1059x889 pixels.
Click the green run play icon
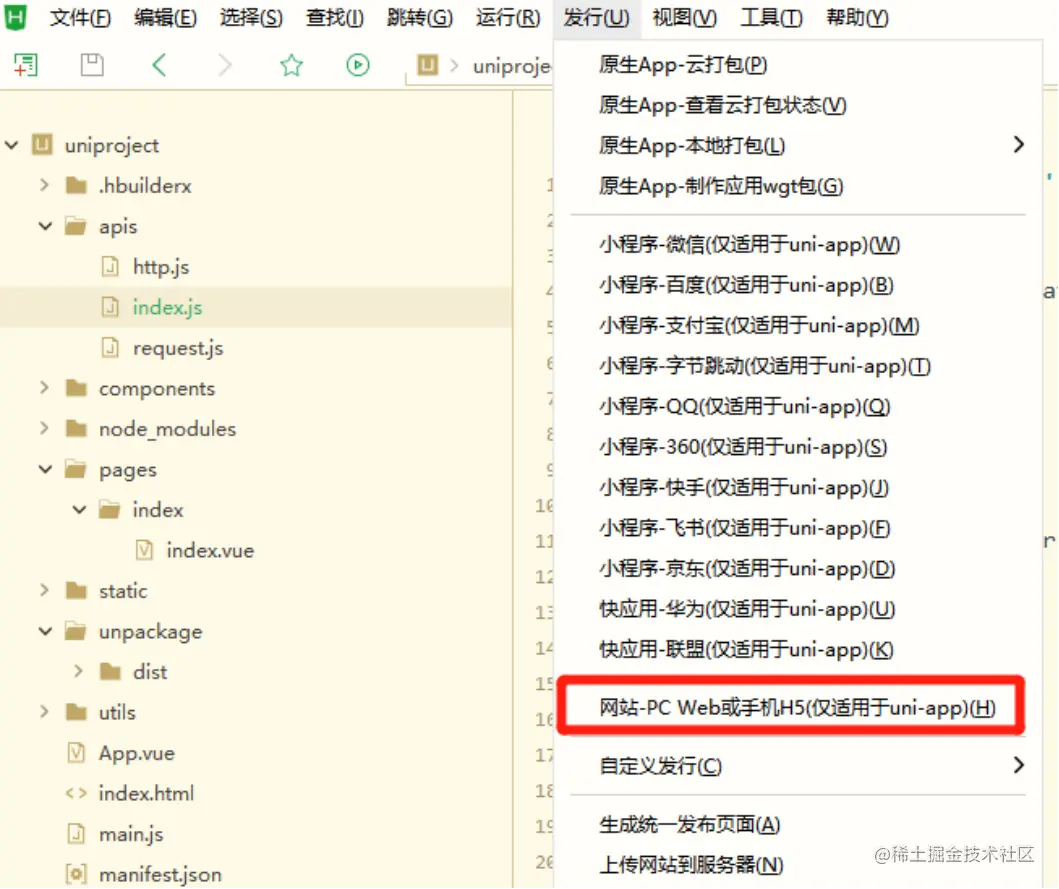click(358, 65)
